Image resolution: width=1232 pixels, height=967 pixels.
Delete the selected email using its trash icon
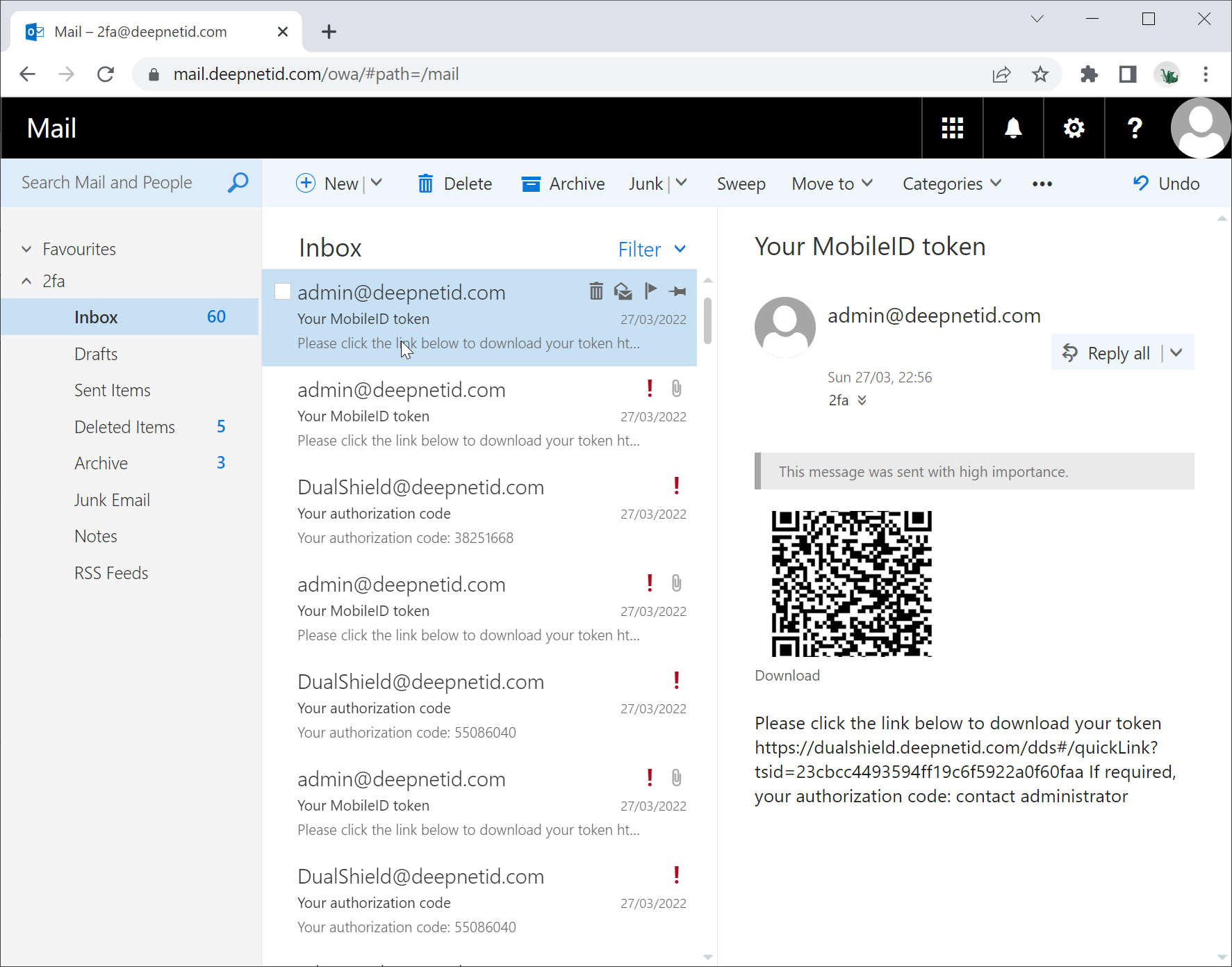pos(596,291)
